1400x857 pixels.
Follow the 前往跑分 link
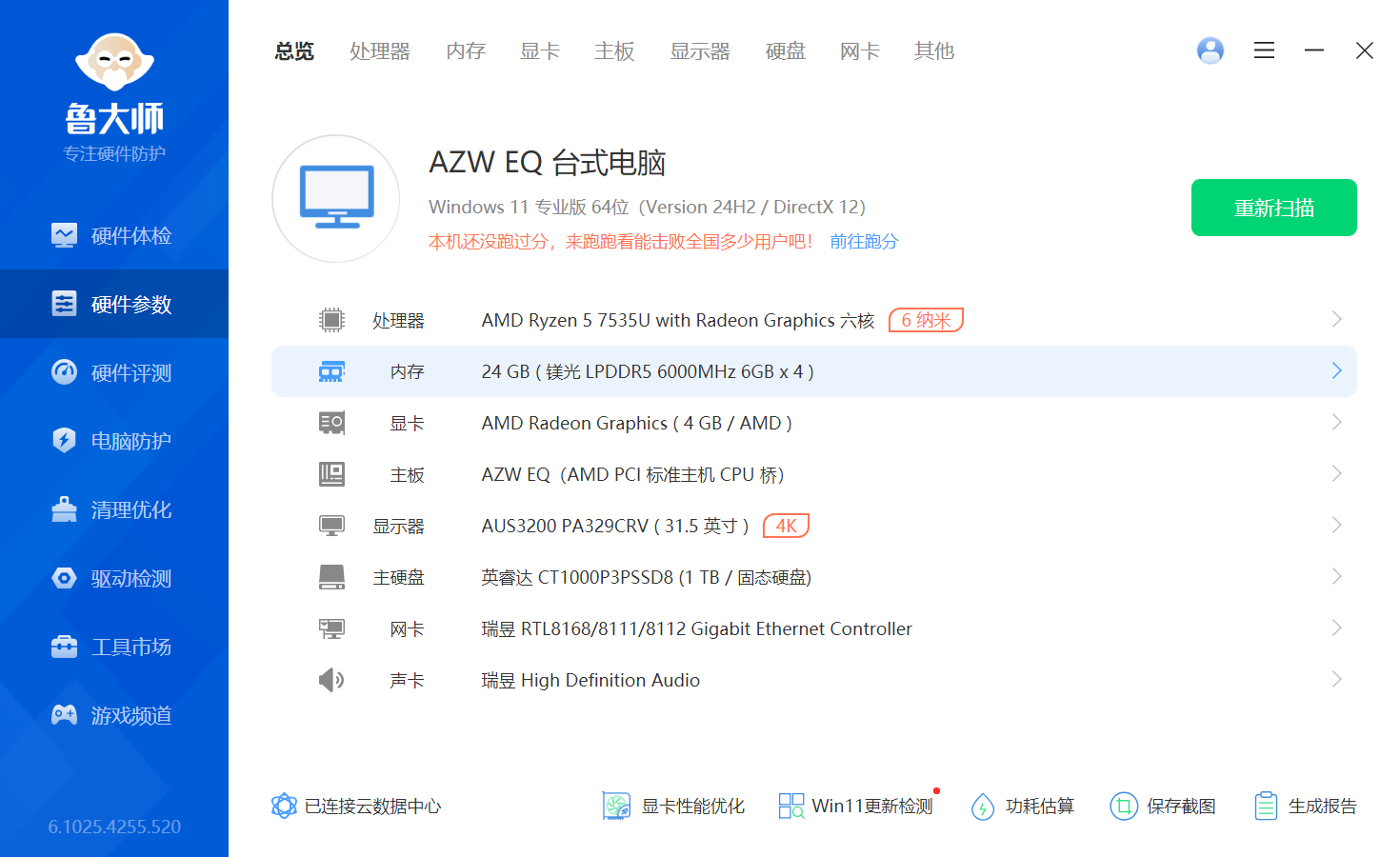(864, 242)
